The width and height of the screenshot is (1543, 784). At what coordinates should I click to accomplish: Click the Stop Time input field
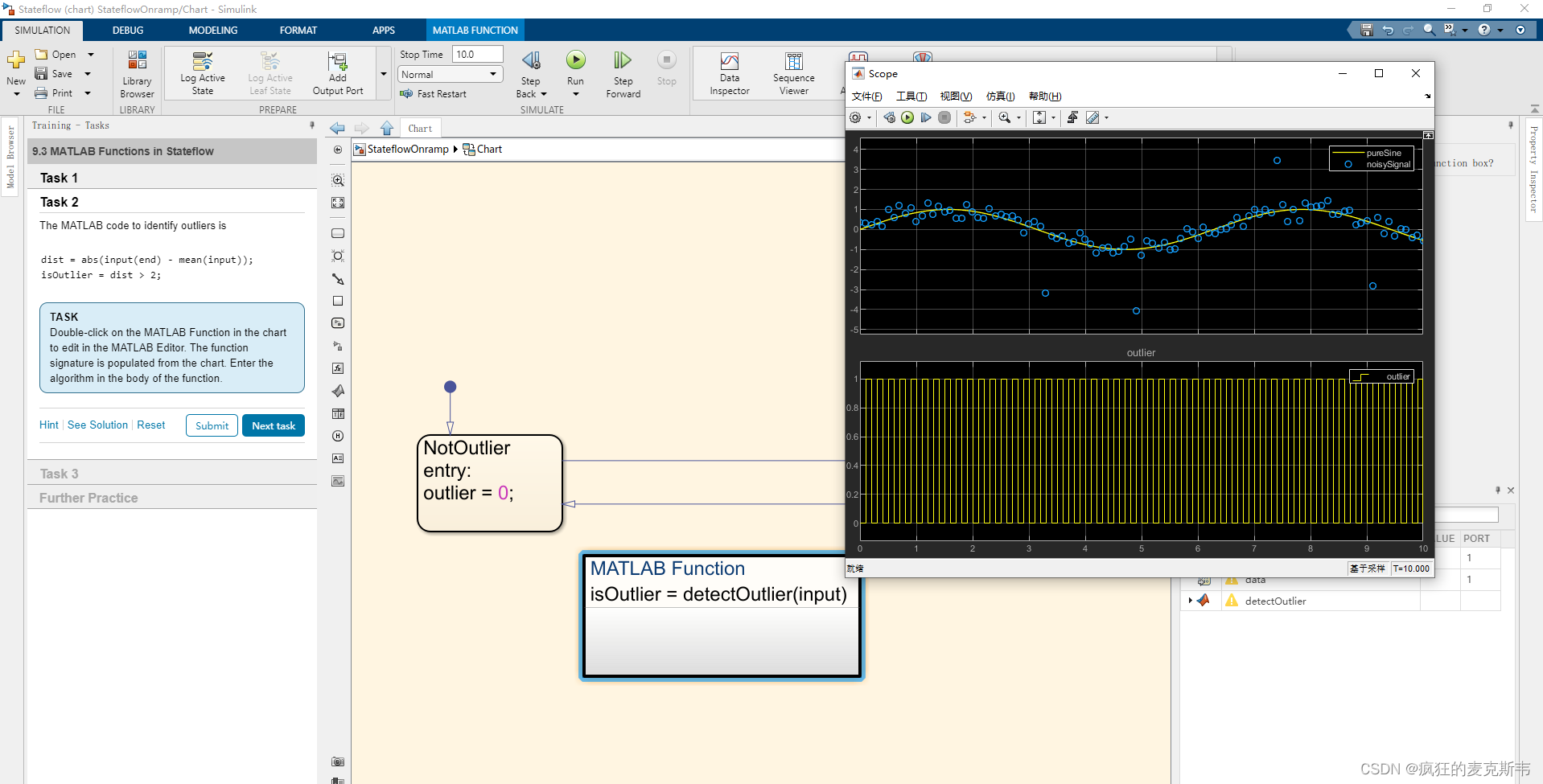(477, 54)
